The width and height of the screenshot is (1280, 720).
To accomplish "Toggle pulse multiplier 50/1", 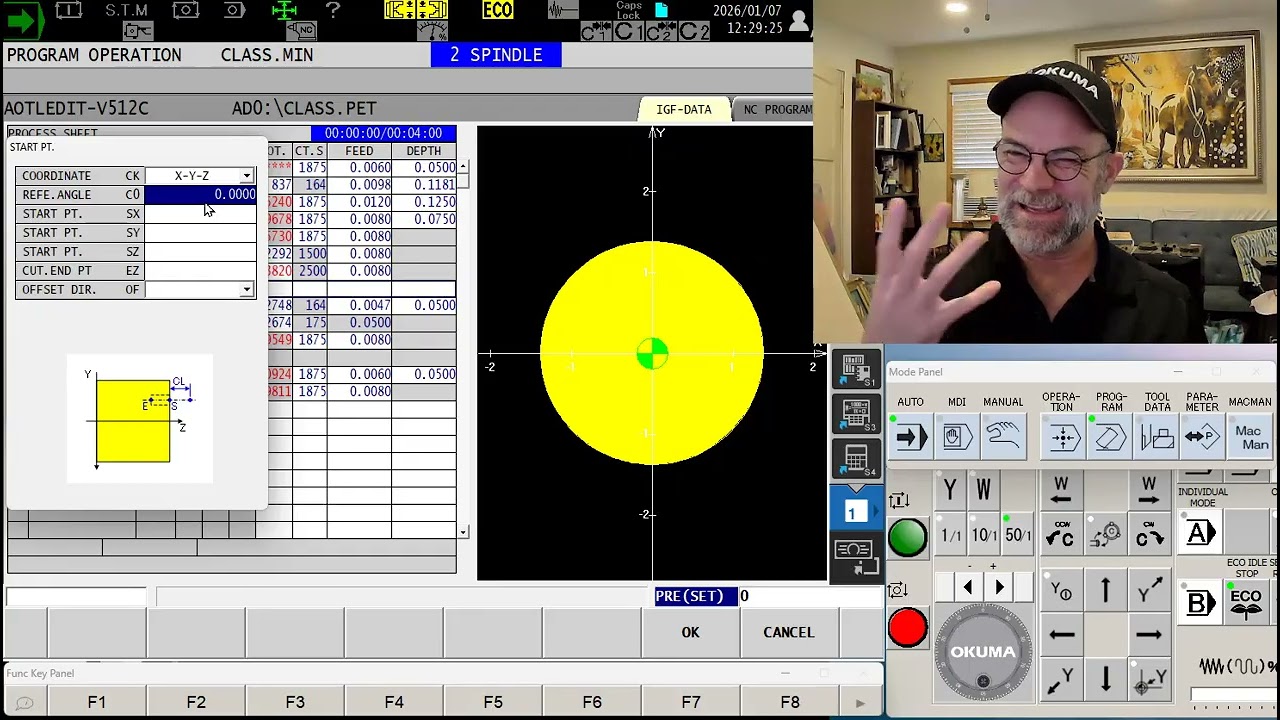I will pyautogui.click(x=1018, y=536).
